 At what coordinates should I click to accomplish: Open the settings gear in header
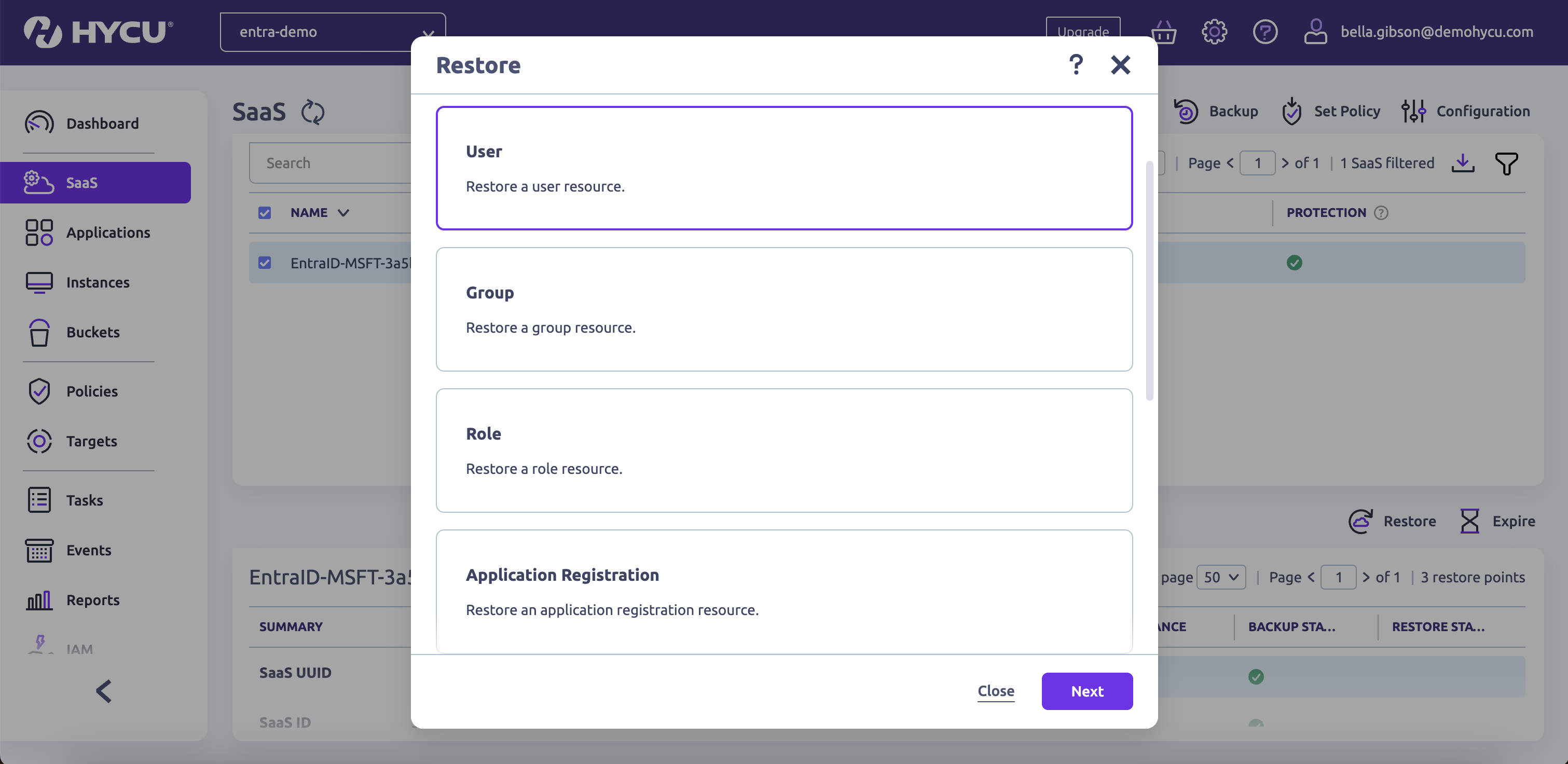(x=1214, y=32)
